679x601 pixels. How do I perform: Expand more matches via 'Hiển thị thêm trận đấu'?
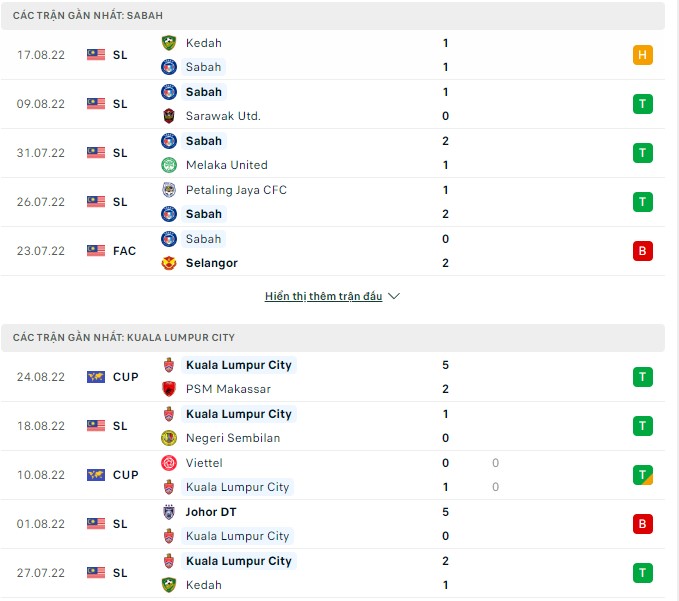pyautogui.click(x=323, y=297)
